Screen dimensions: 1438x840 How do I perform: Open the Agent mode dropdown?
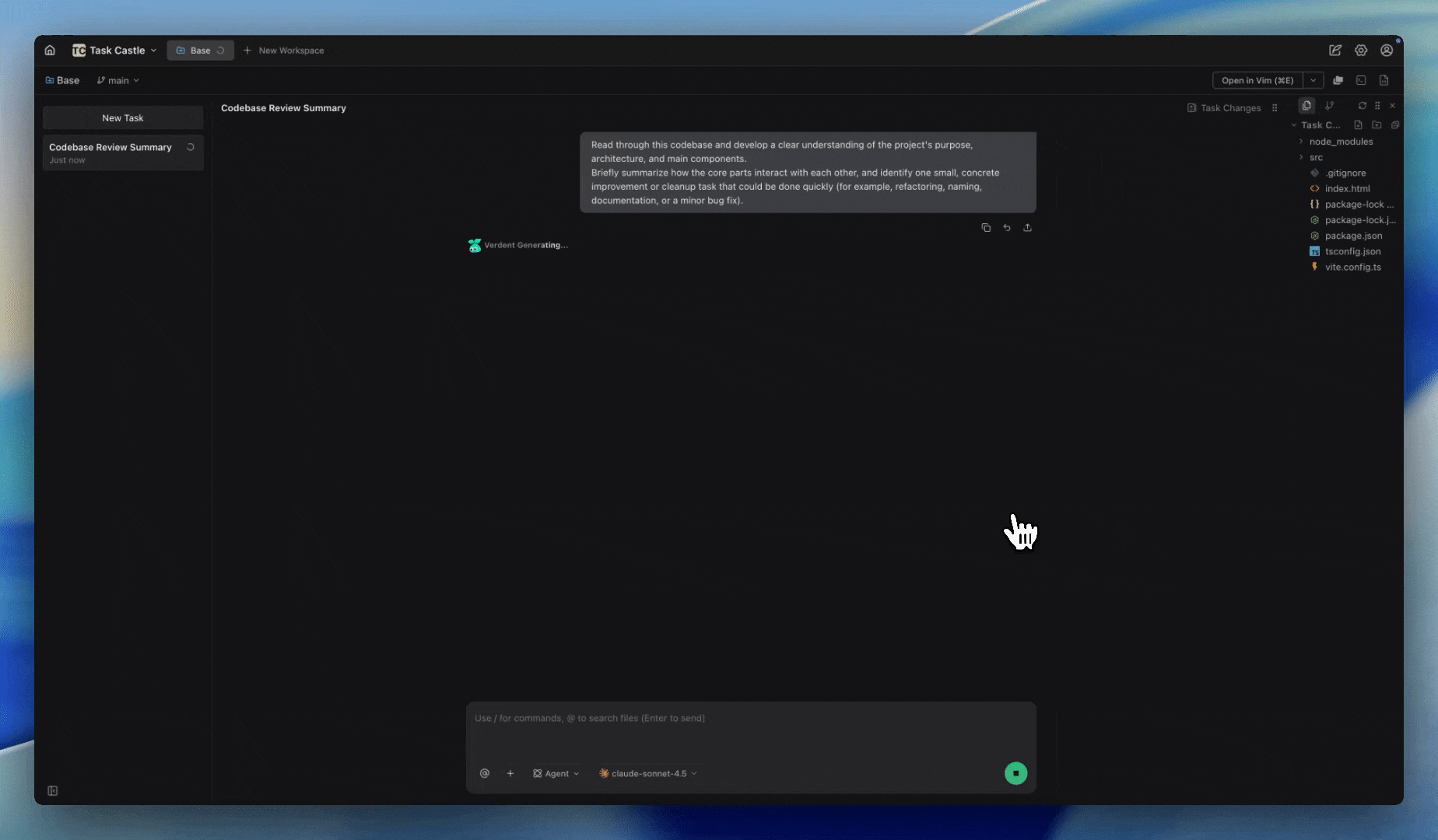[556, 774]
